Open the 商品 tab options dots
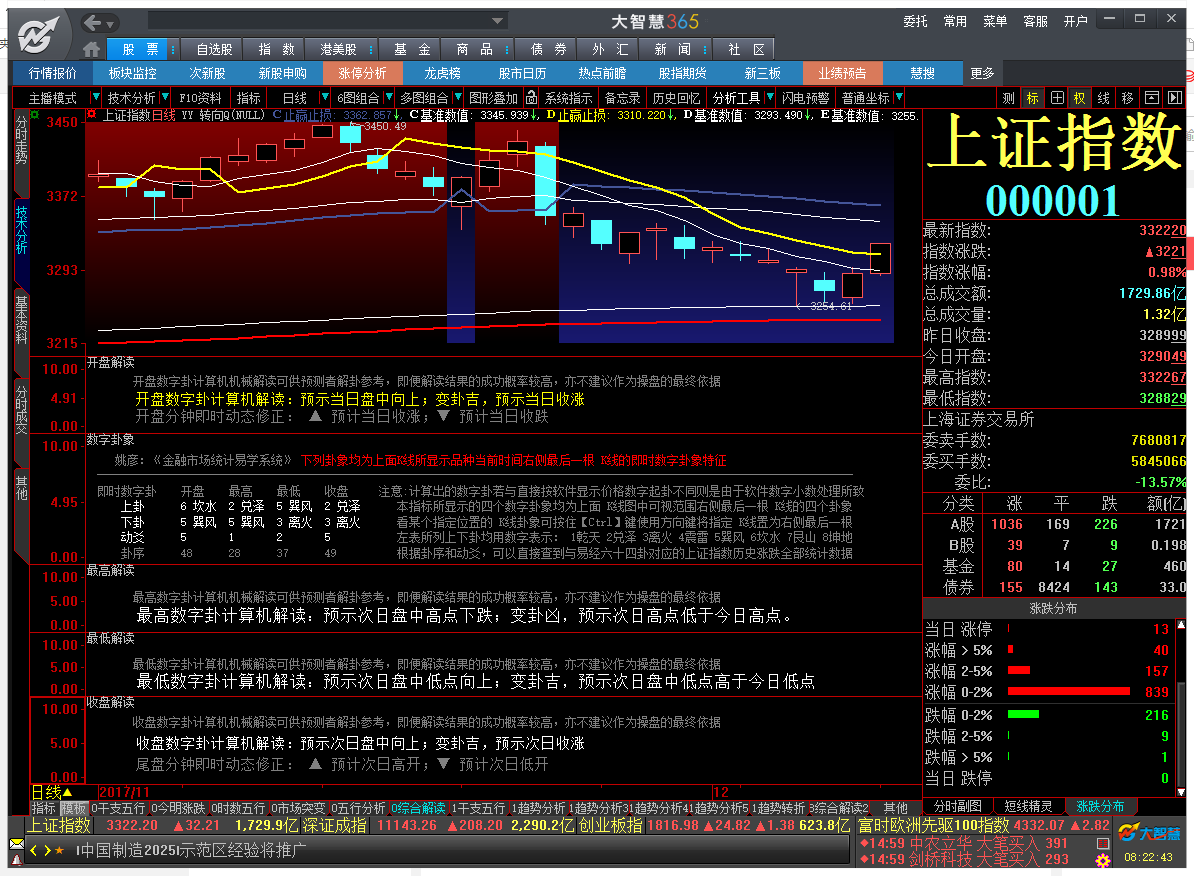Image resolution: width=1194 pixels, height=876 pixels. coord(506,50)
